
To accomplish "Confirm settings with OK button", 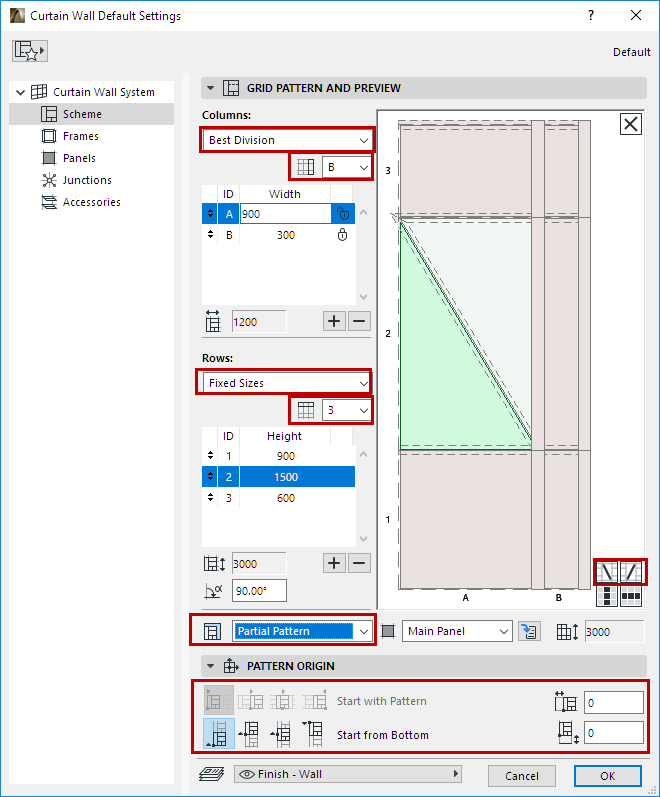I will point(608,776).
